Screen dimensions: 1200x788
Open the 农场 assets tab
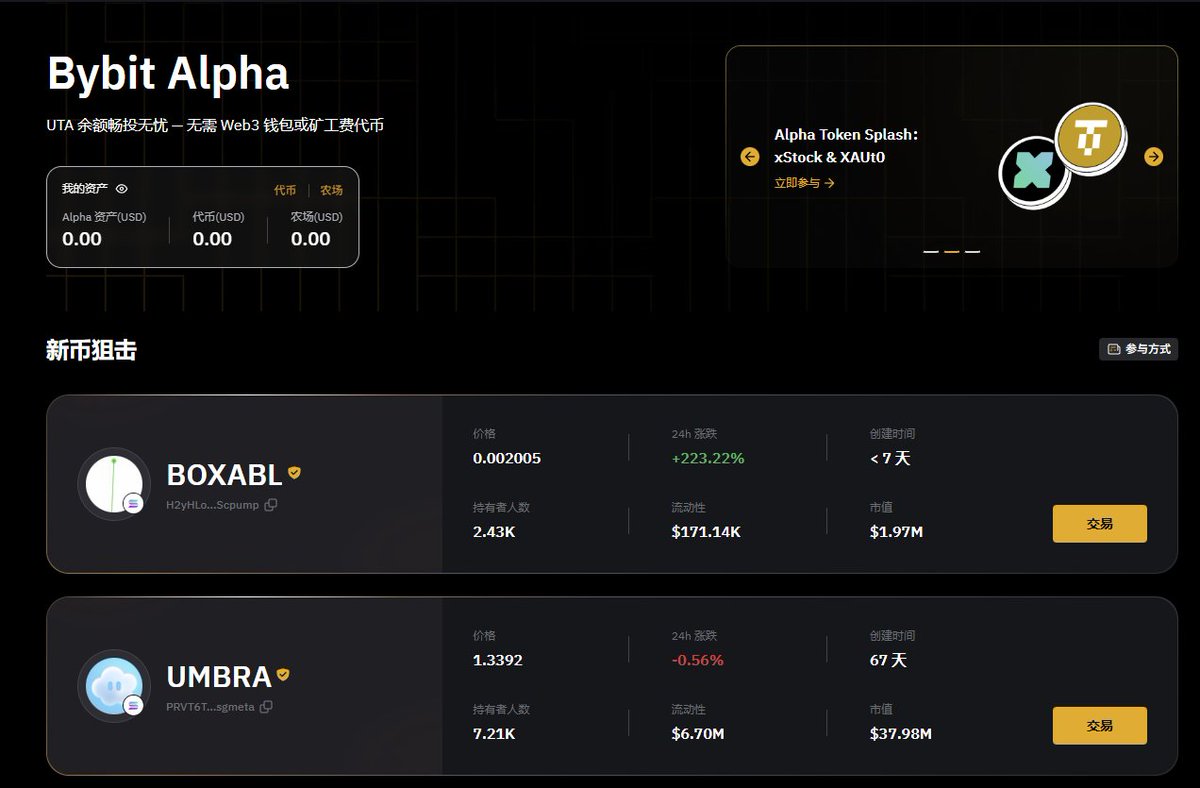pyautogui.click(x=331, y=190)
